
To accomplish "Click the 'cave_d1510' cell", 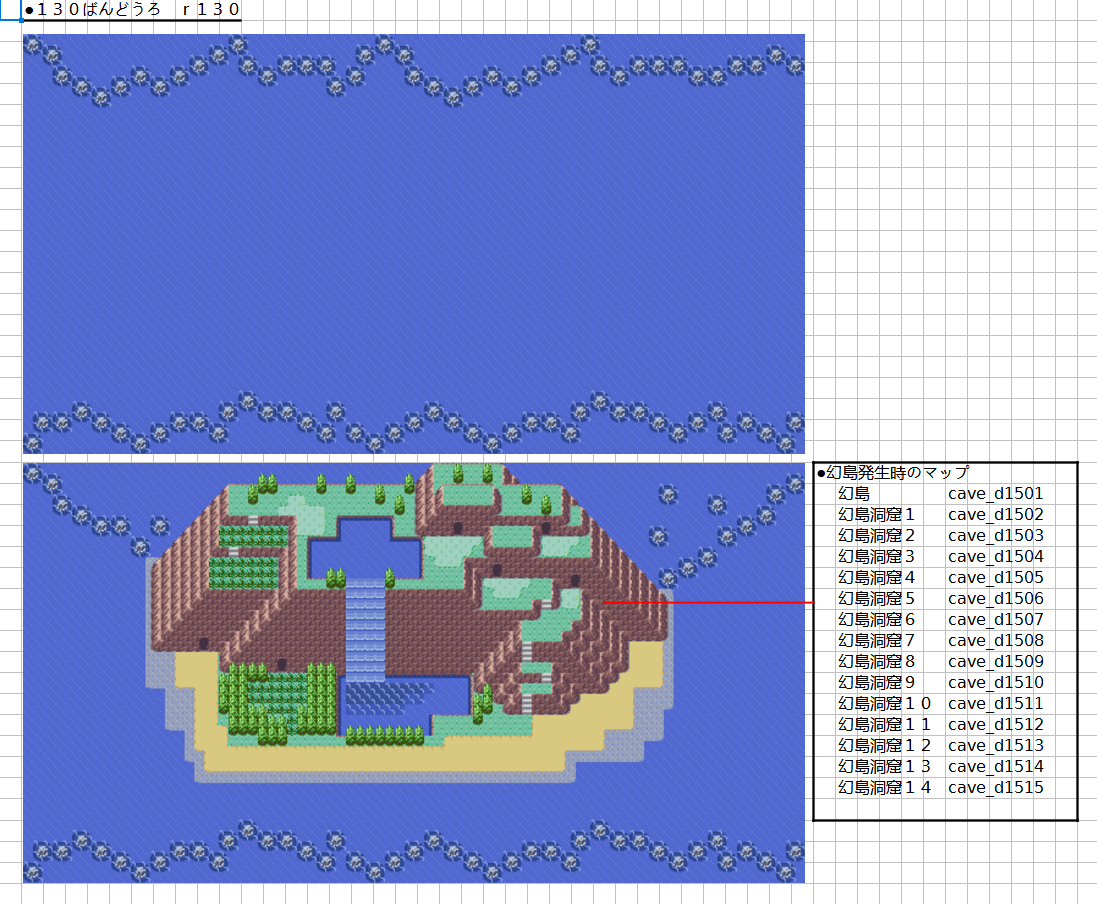I will [996, 682].
